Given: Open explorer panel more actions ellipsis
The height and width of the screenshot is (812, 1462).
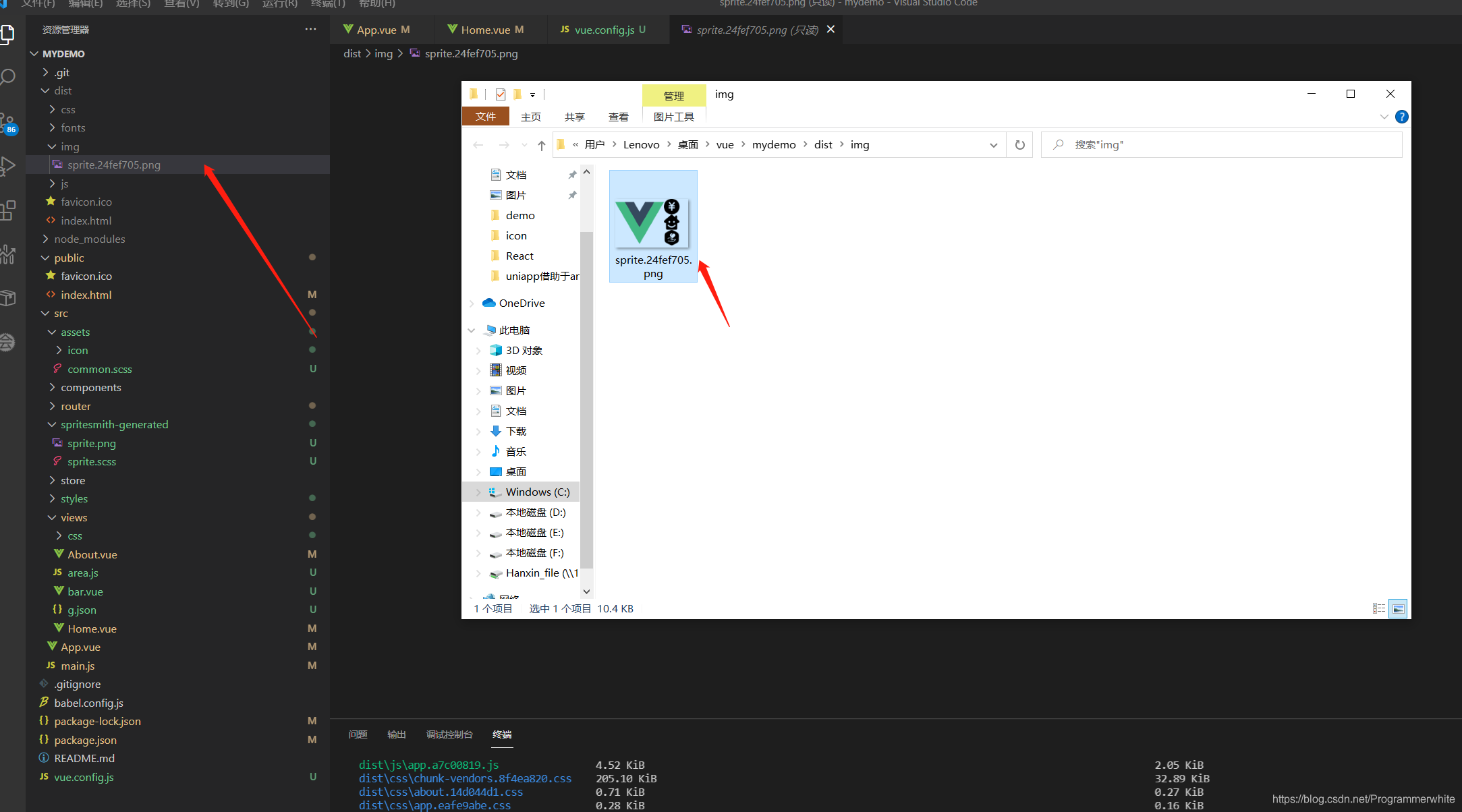Looking at the screenshot, I should 310,29.
